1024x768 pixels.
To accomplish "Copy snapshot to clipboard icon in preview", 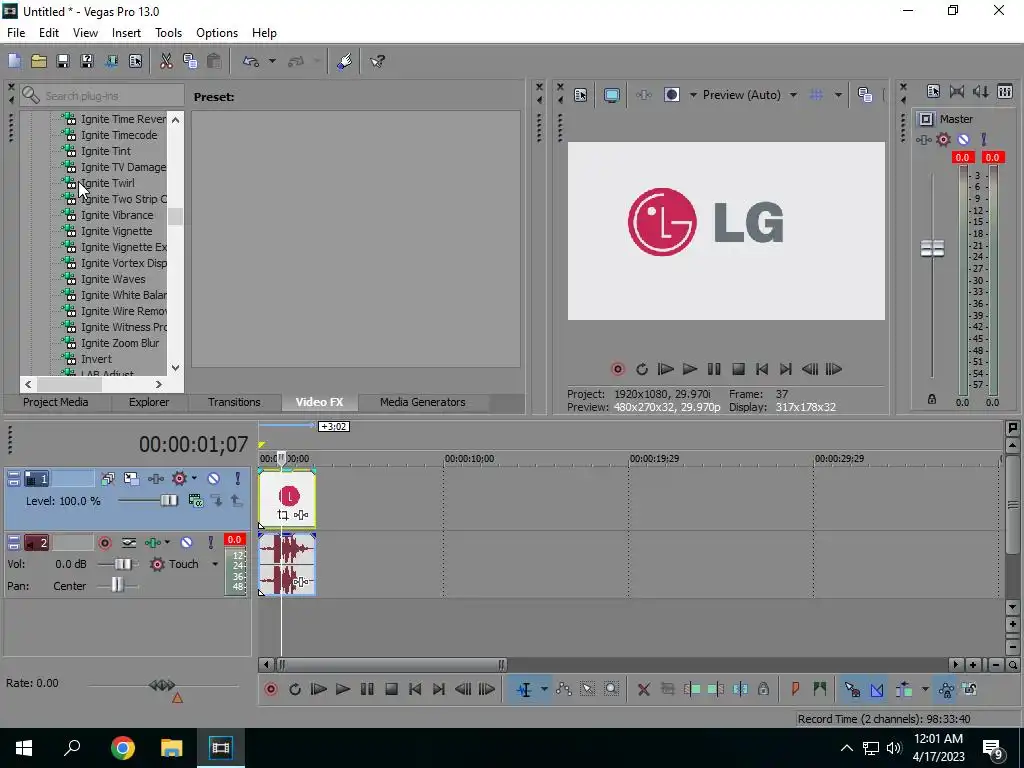I will point(865,95).
